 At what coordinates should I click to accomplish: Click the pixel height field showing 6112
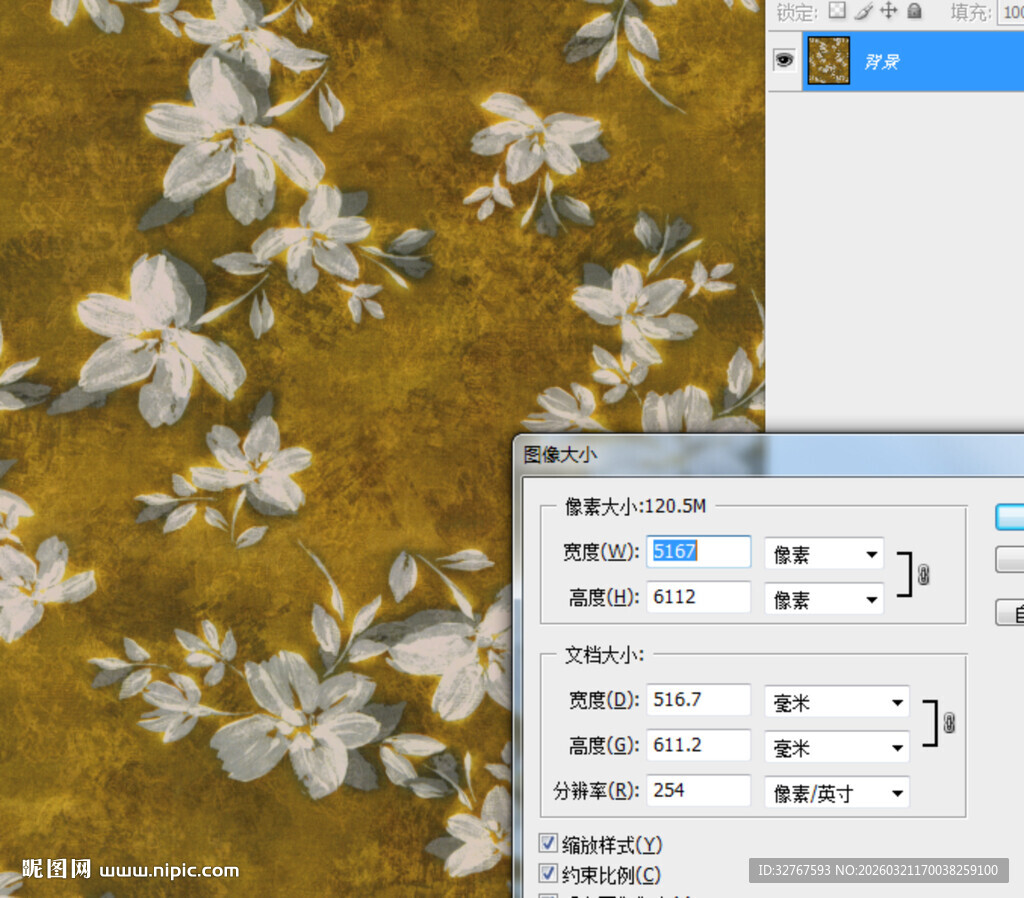tap(698, 597)
